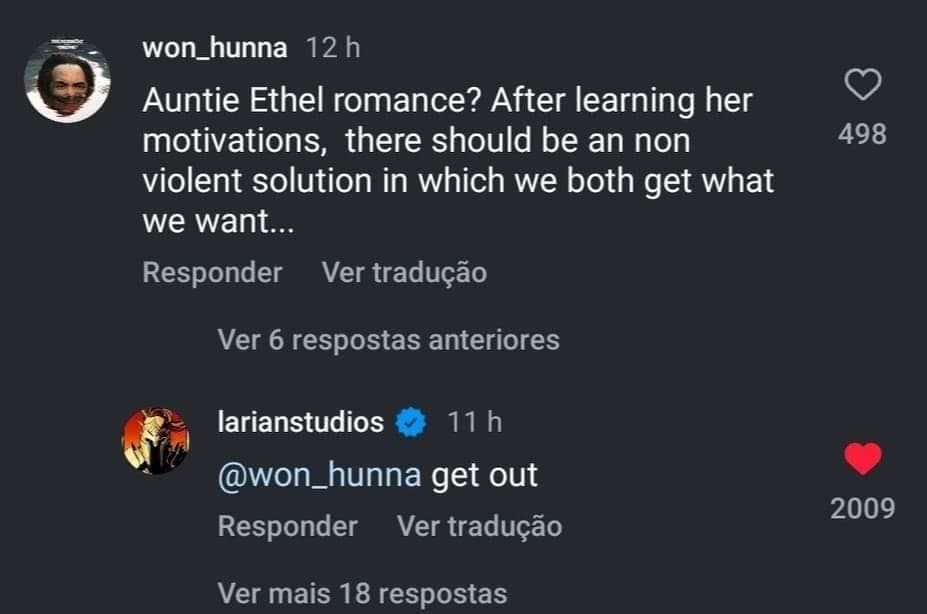
Task: Like won_hunna's comment with the heart icon
Action: (862, 86)
